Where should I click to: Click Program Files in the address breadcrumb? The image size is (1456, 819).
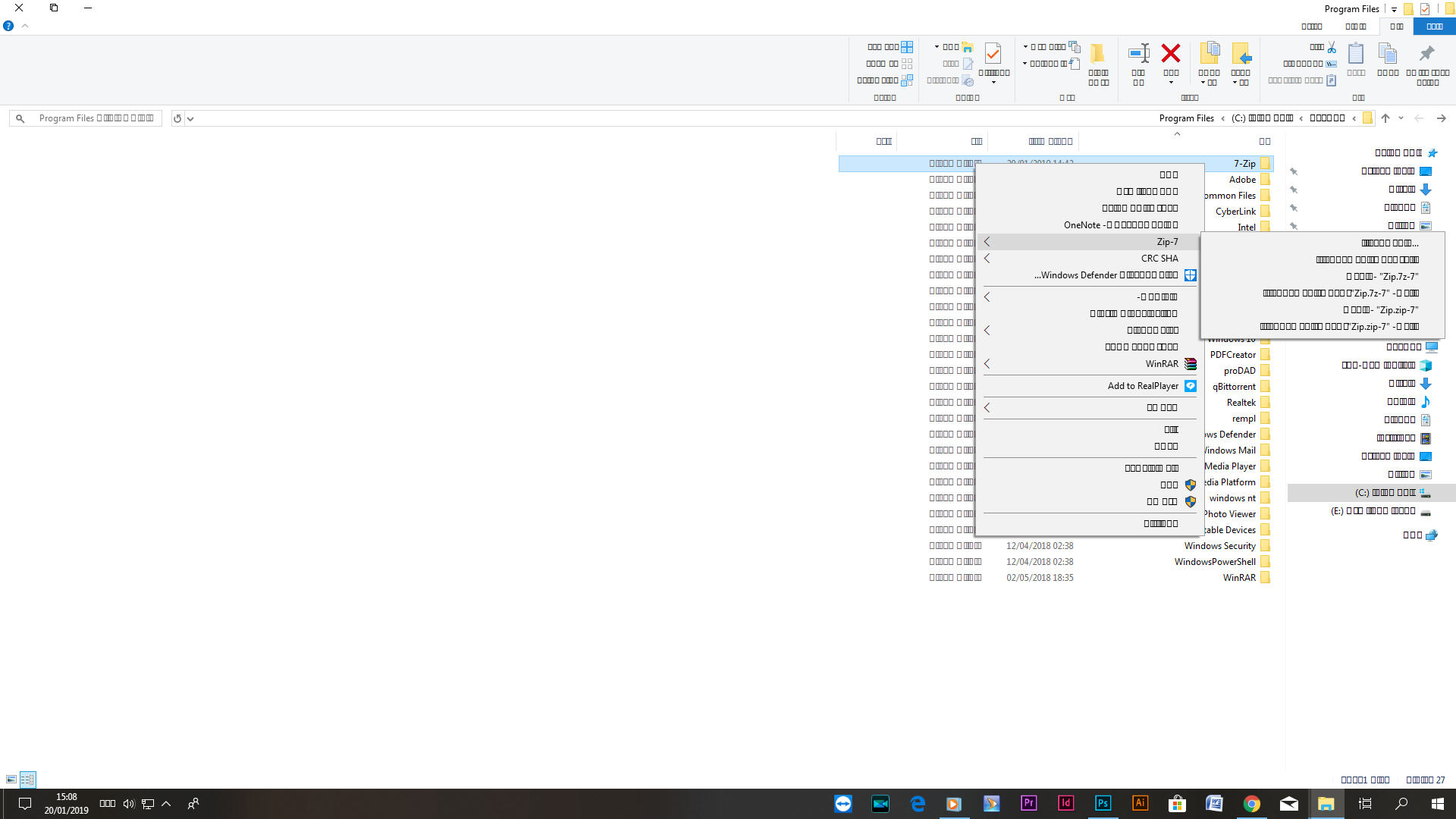pos(1186,118)
